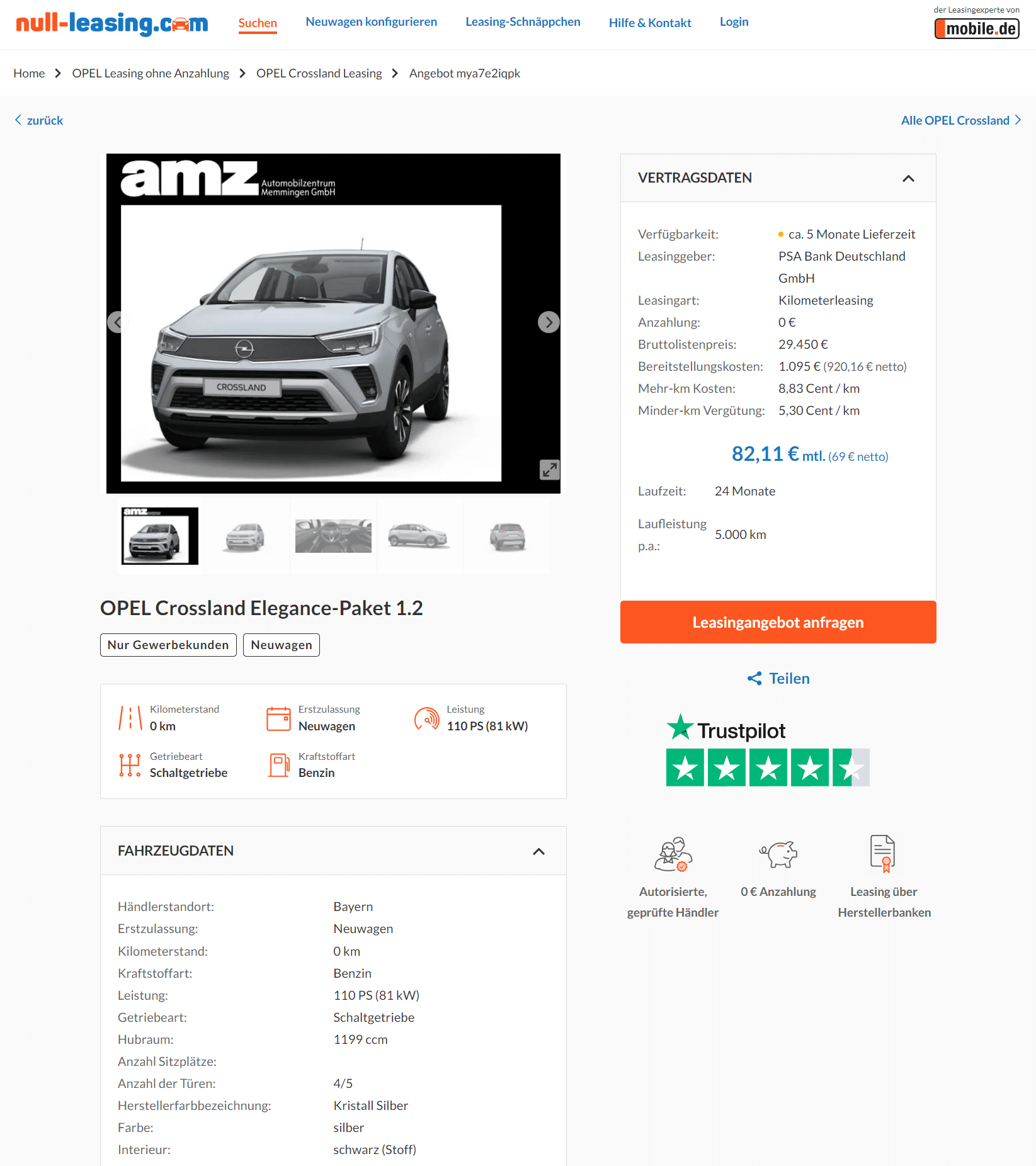Click the authorized dealers icon
1036x1166 pixels.
coord(673,854)
